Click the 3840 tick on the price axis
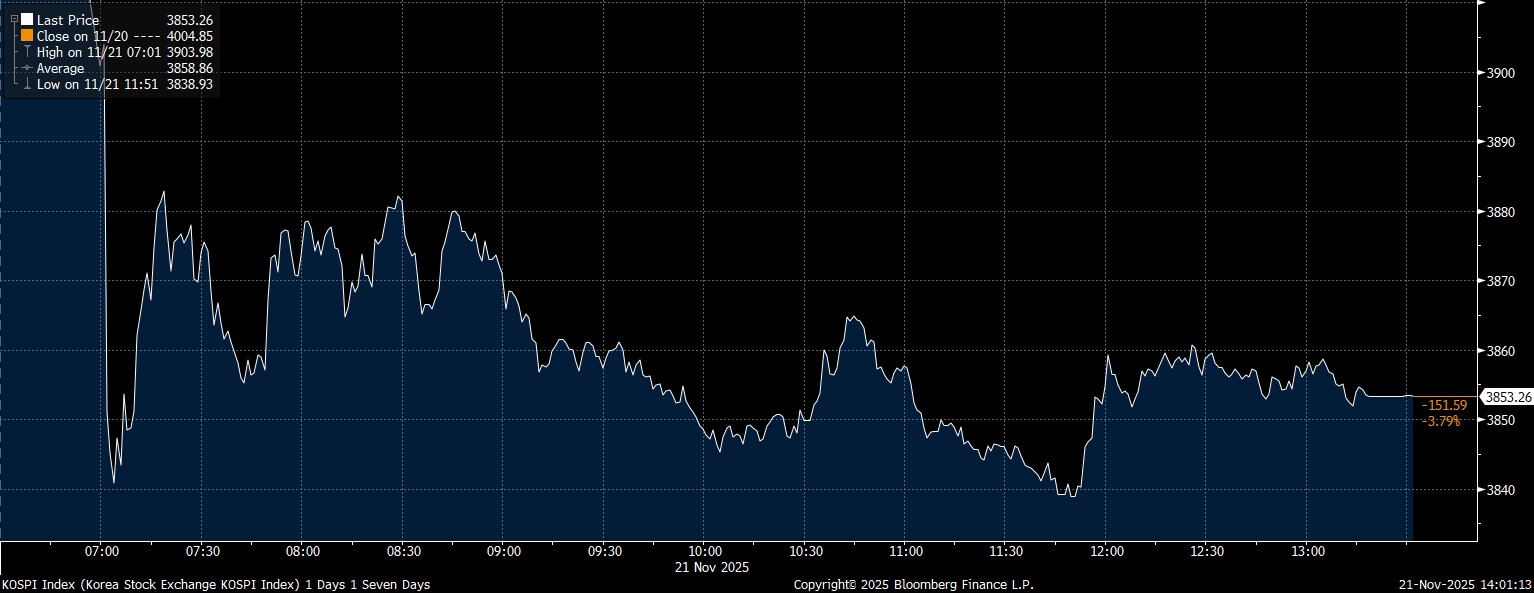This screenshot has height=593, width=1534. tap(1500, 490)
